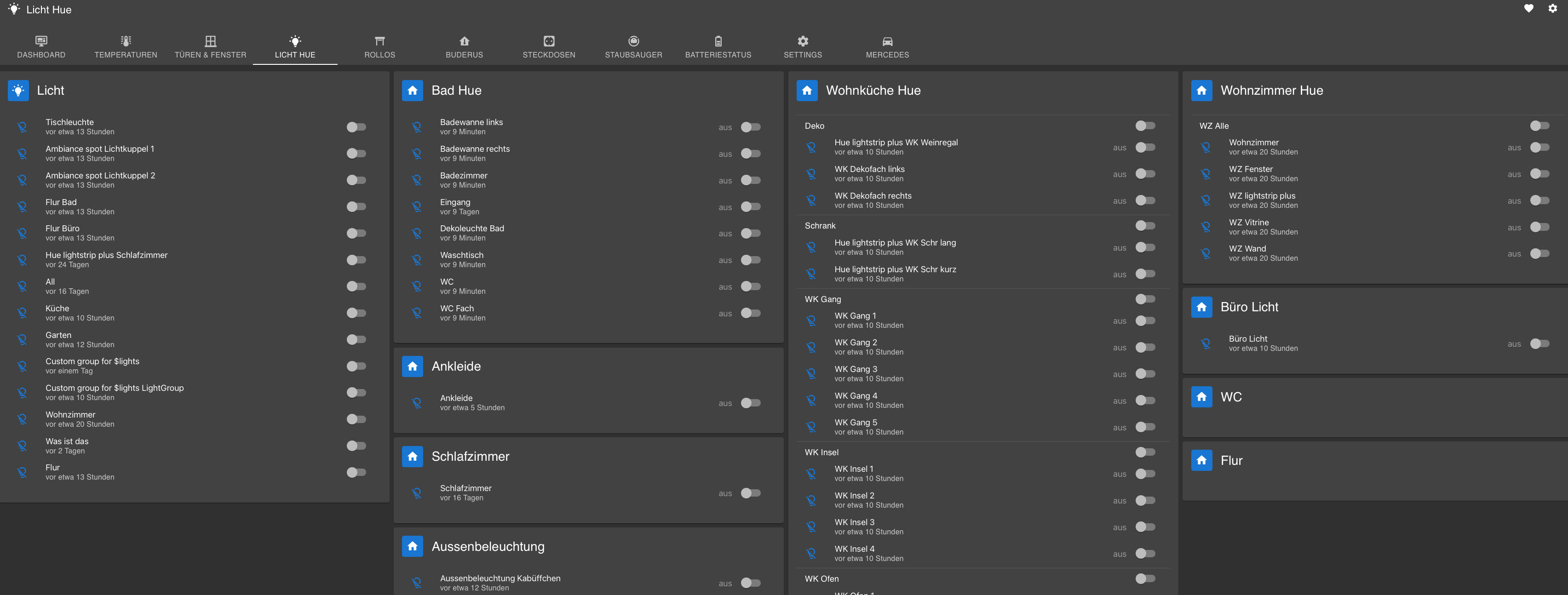The image size is (1568, 595).
Task: Click the home icon of Aussenbeleuchtung card
Action: pyautogui.click(x=412, y=546)
